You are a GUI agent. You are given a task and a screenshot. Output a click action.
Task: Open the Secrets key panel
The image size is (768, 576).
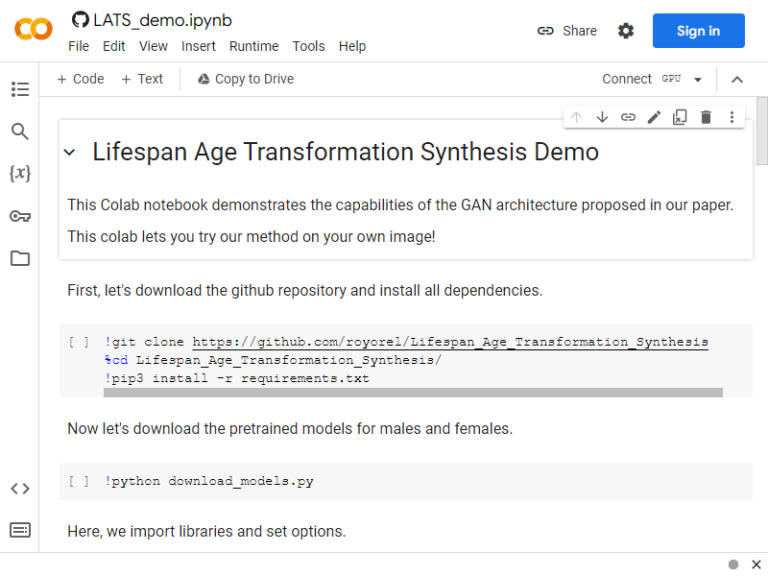tap(20, 216)
